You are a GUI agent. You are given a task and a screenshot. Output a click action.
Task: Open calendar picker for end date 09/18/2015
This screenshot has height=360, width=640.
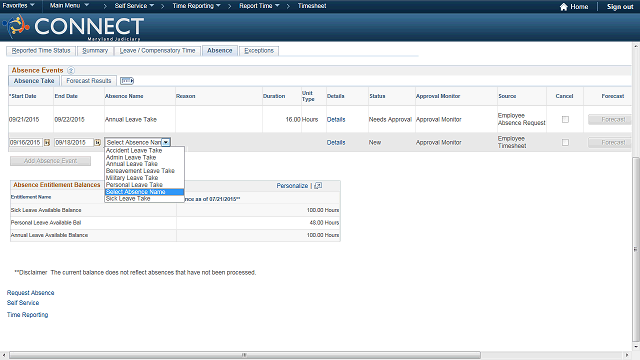coord(98,142)
